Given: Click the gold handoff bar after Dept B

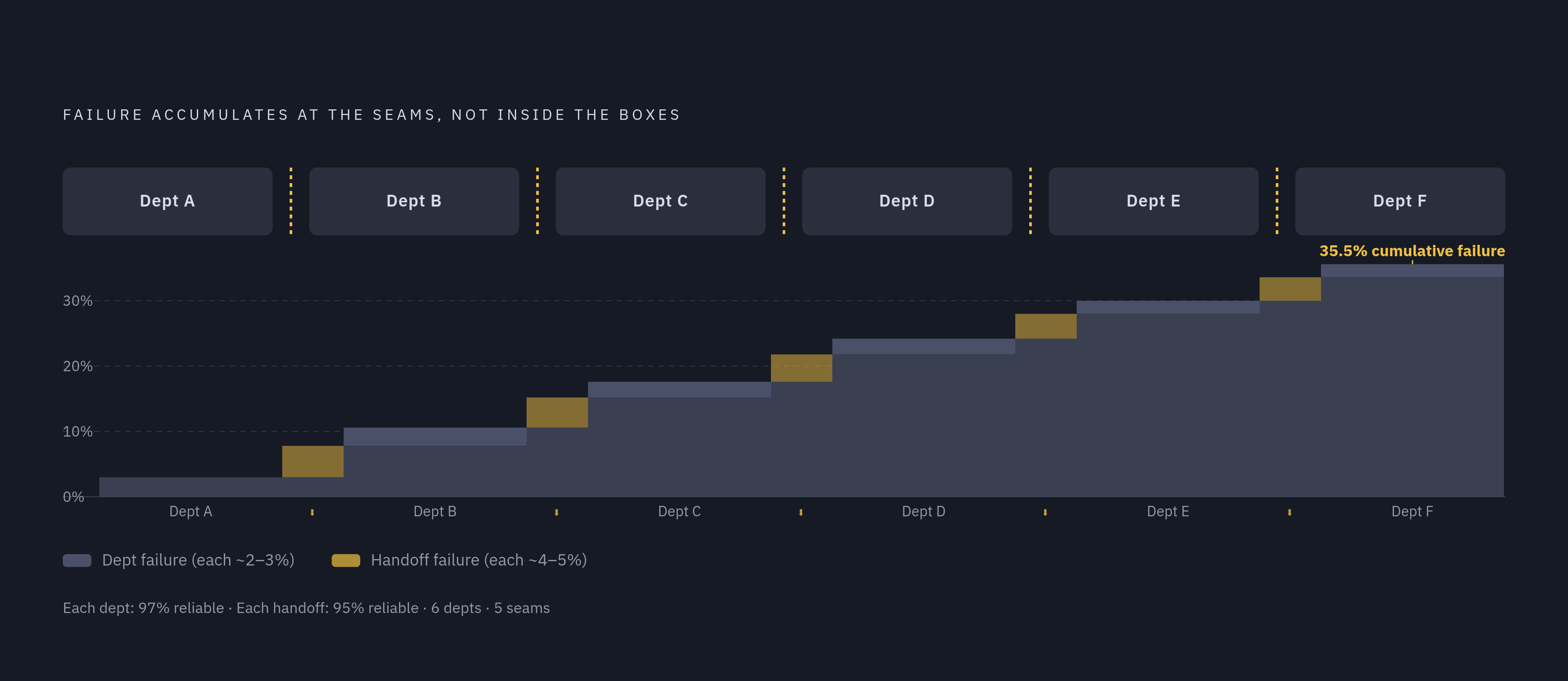Looking at the screenshot, I should pyautogui.click(x=557, y=412).
